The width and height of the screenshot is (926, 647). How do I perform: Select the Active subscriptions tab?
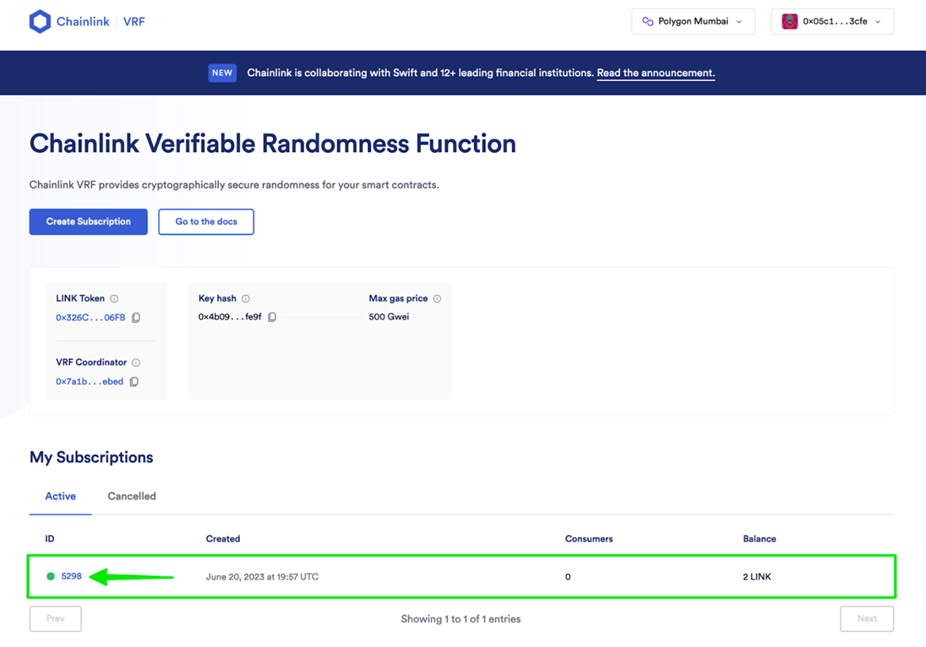[x=60, y=496]
